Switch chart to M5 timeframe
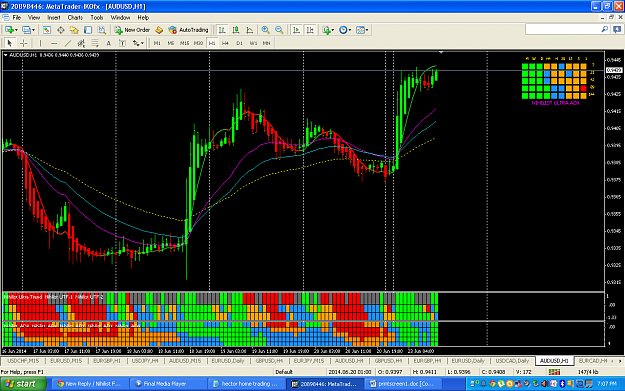Screen dimensions: 625x391 coord(171,43)
